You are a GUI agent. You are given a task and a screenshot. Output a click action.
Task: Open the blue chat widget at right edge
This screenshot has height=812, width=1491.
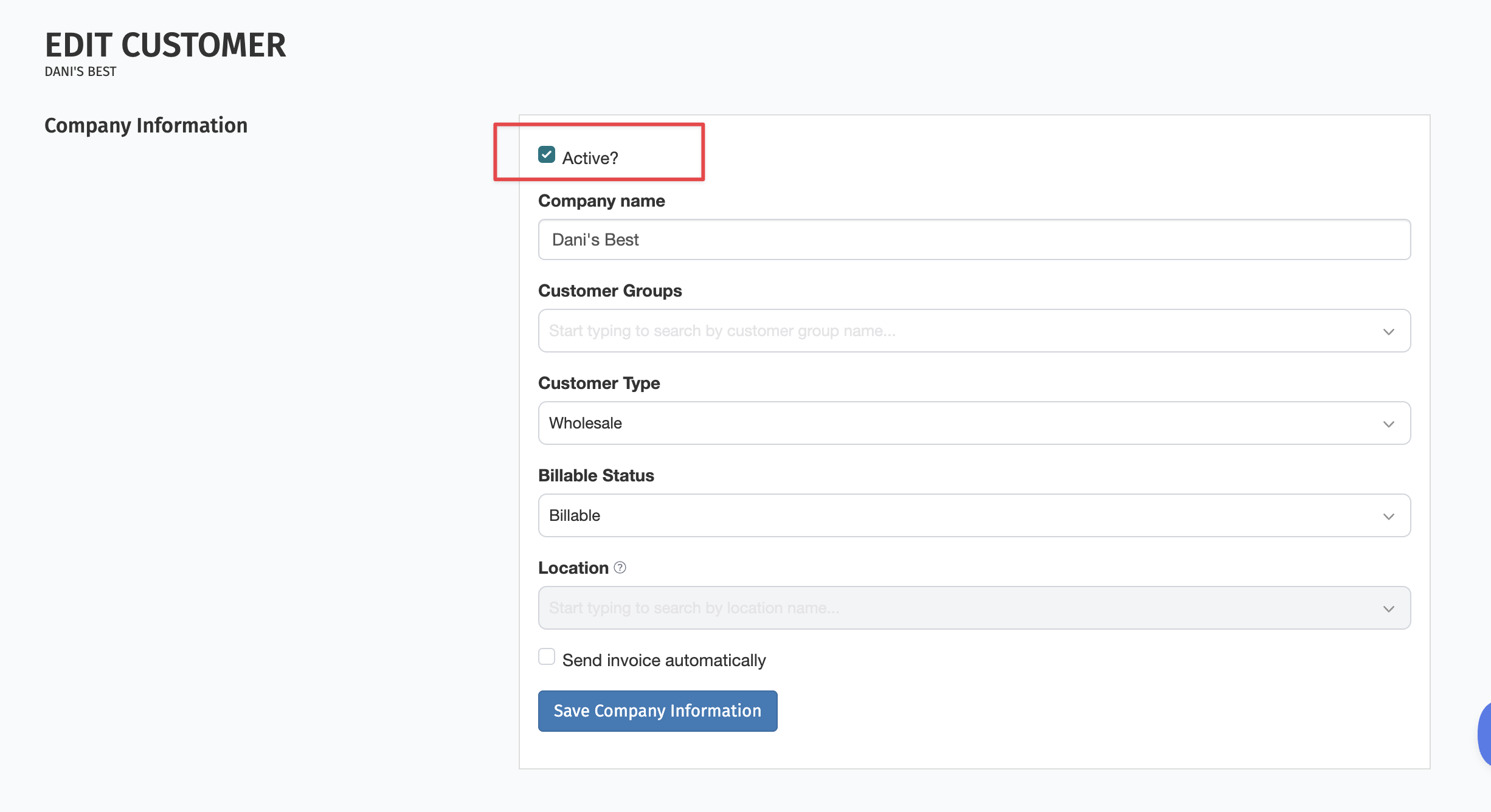[1485, 733]
